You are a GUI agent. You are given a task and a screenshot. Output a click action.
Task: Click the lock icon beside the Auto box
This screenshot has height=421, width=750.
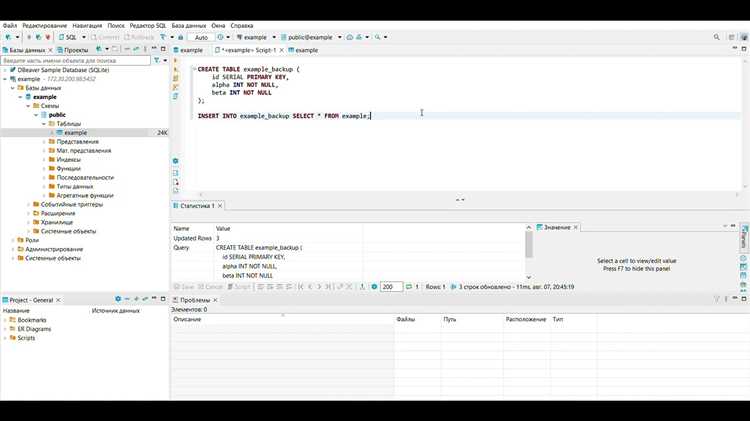click(181, 37)
